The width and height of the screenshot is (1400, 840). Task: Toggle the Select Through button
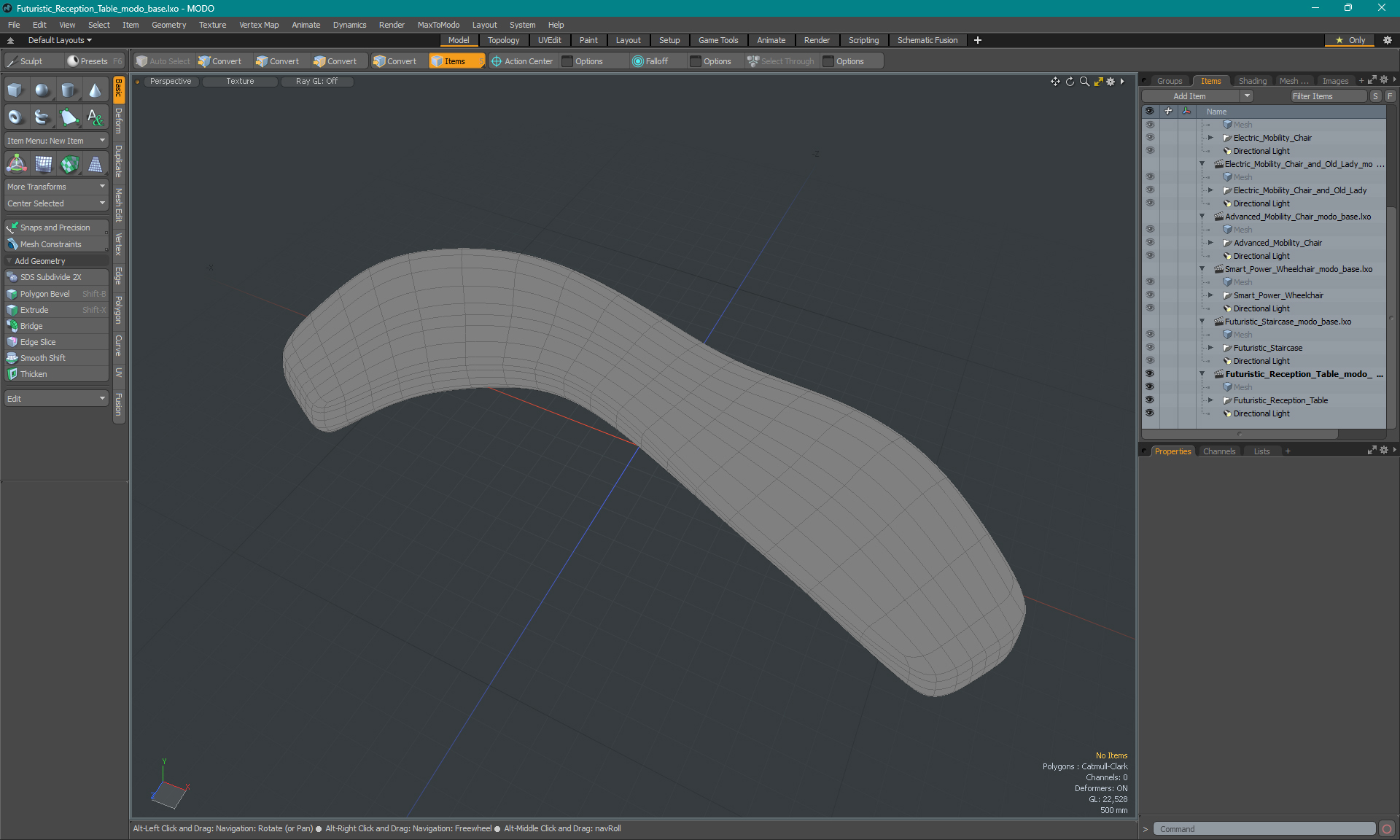click(x=780, y=61)
